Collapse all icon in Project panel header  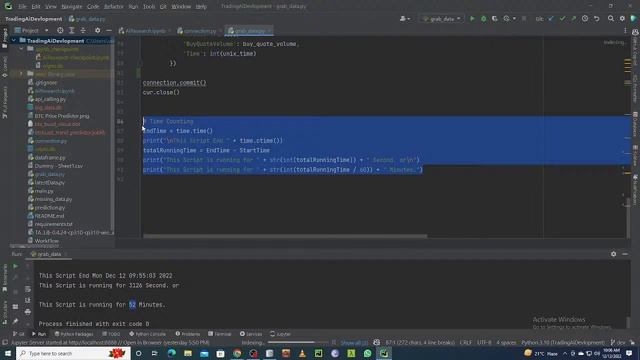[x=83, y=31]
